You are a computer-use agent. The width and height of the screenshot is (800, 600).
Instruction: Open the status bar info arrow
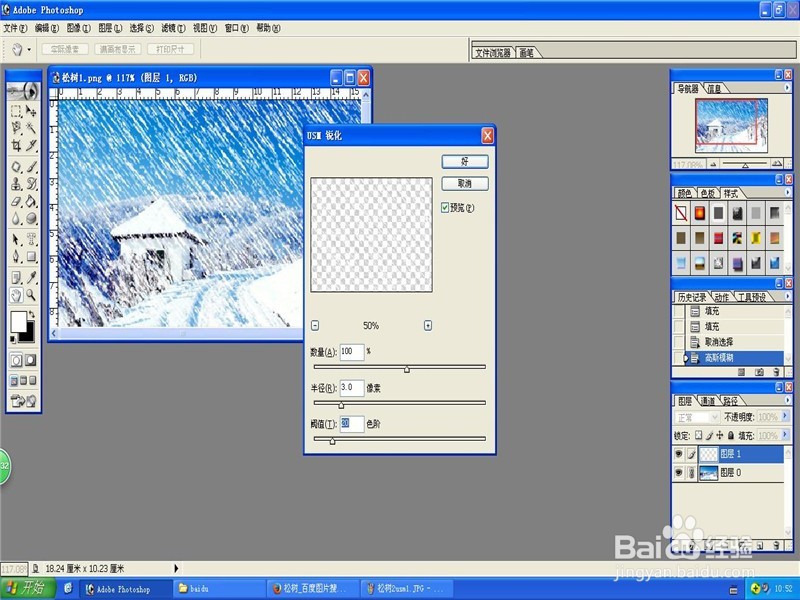176,568
